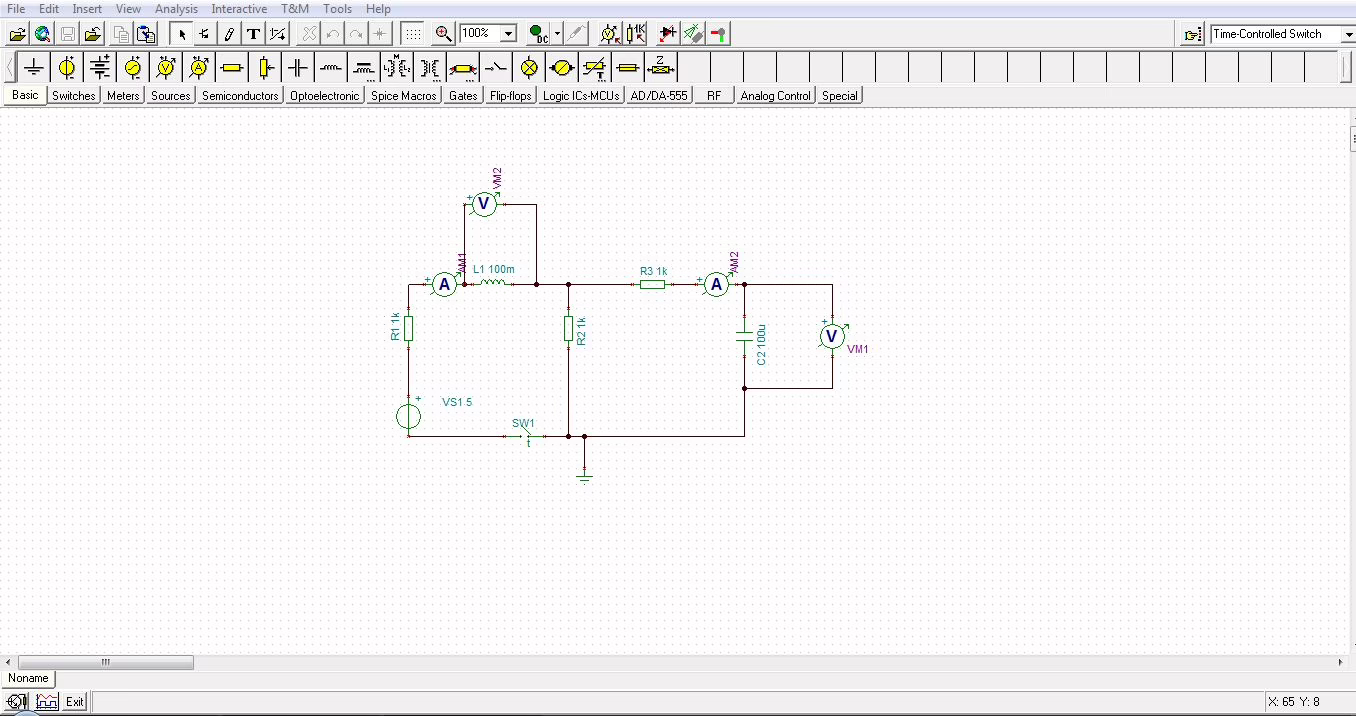1356x716 pixels.
Task: Click the horizontal scrollbar thumb
Action: [x=105, y=662]
